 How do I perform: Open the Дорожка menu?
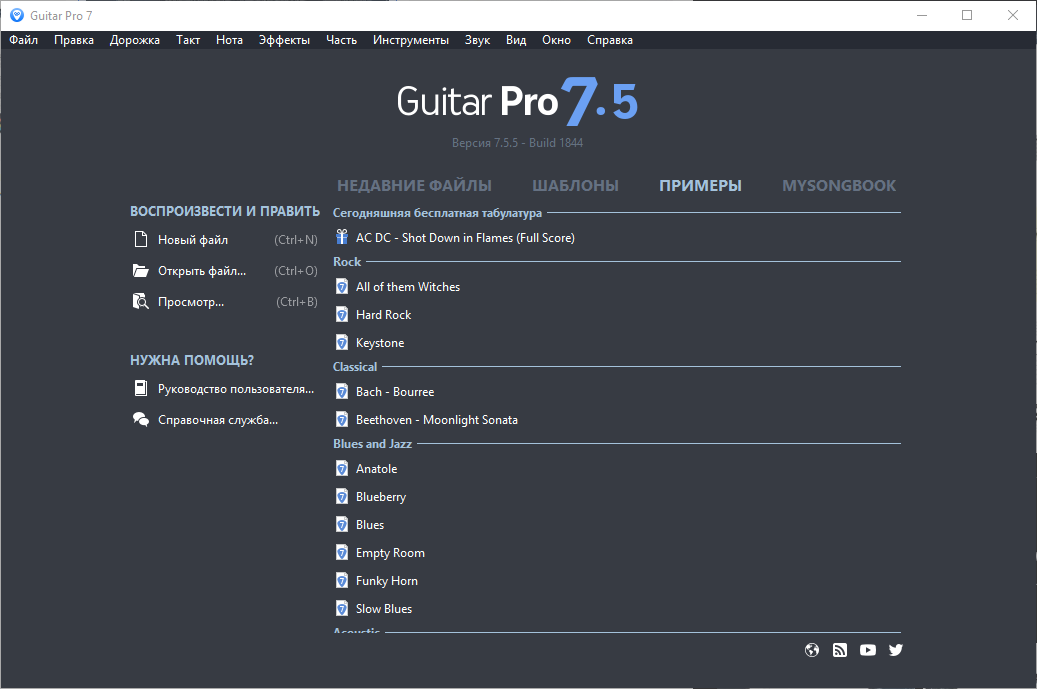tap(134, 40)
